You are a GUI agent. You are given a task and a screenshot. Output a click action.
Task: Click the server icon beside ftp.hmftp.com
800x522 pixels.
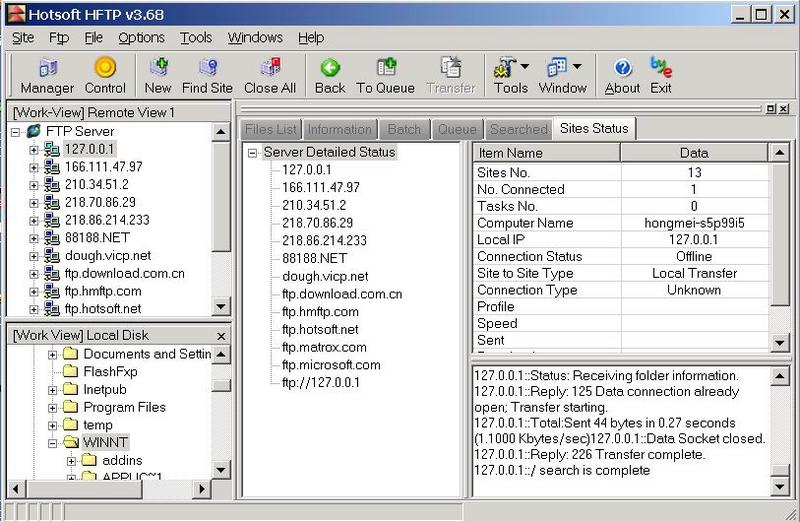coord(51,291)
